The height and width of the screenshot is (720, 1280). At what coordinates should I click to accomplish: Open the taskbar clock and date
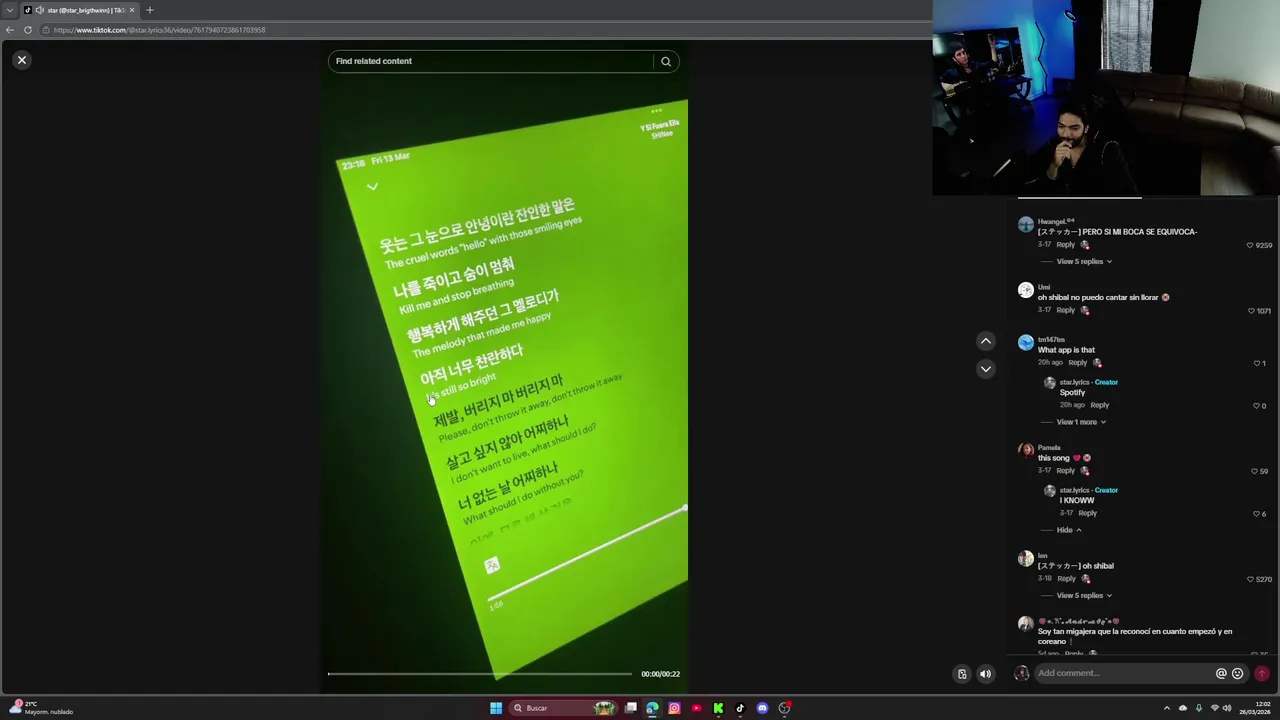[1255, 708]
